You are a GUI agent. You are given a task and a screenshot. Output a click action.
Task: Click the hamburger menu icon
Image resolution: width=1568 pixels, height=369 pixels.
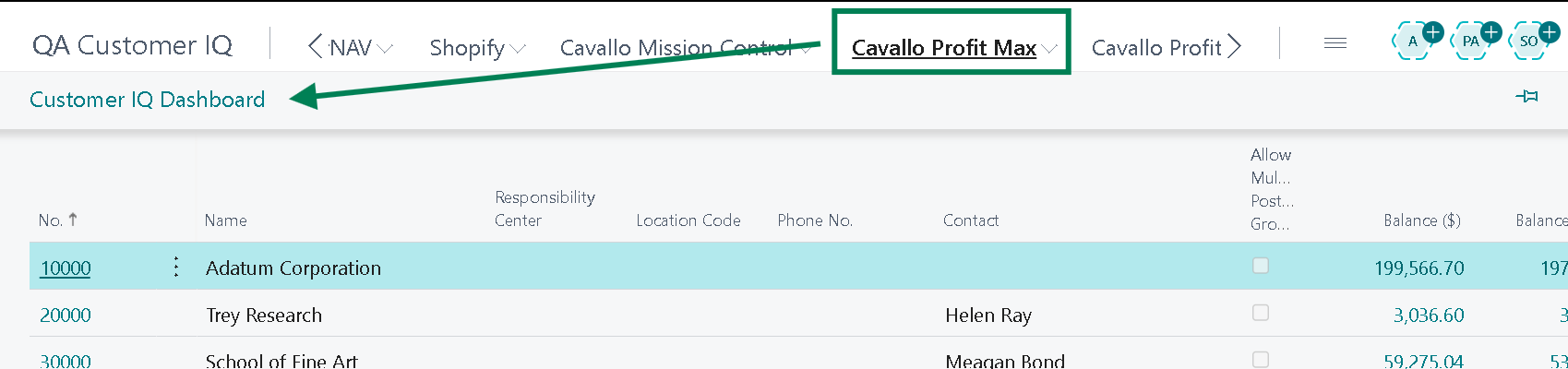pyautogui.click(x=1335, y=43)
